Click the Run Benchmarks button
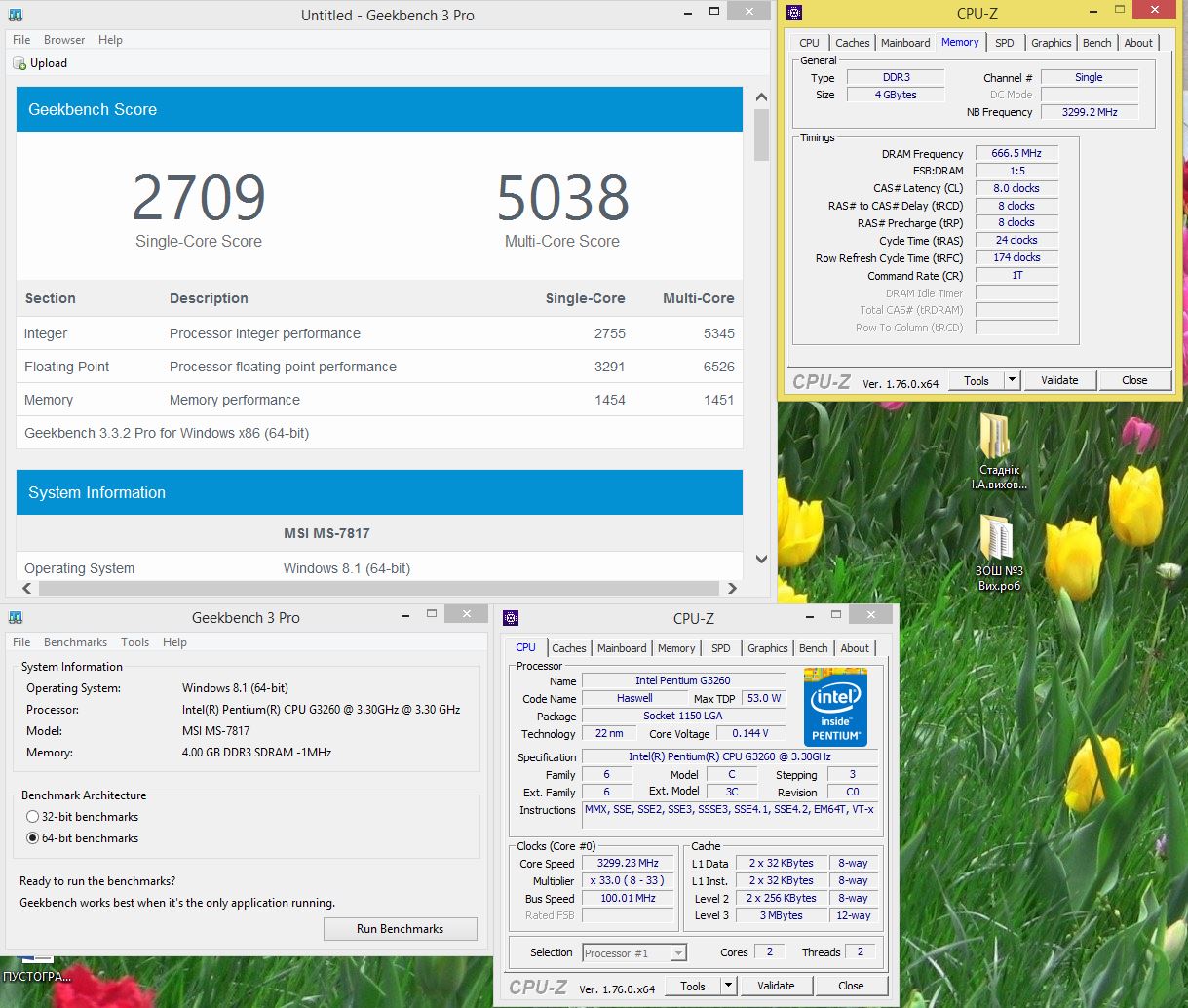Screen dimensions: 1188x1008 coord(401,929)
